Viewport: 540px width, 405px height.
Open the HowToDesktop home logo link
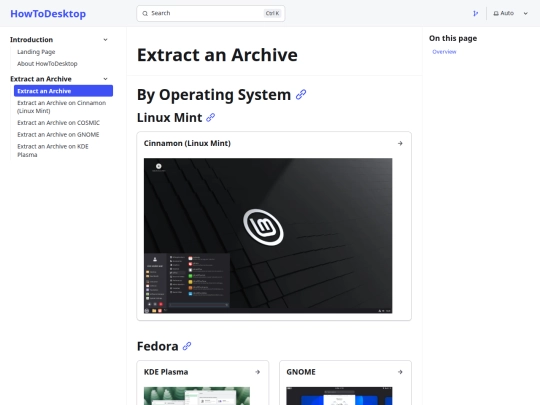pos(48,14)
